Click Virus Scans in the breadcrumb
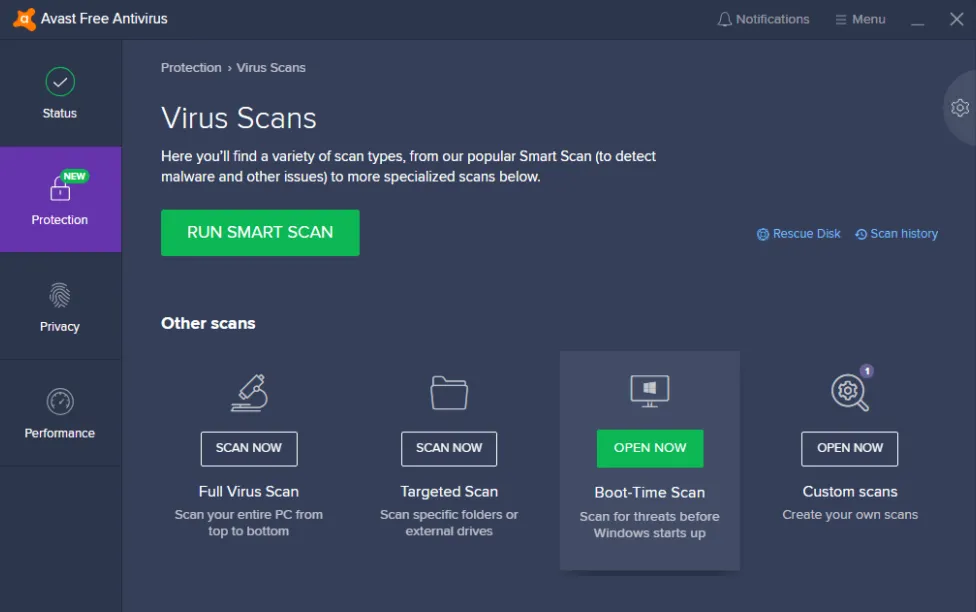976x612 pixels. tap(271, 67)
